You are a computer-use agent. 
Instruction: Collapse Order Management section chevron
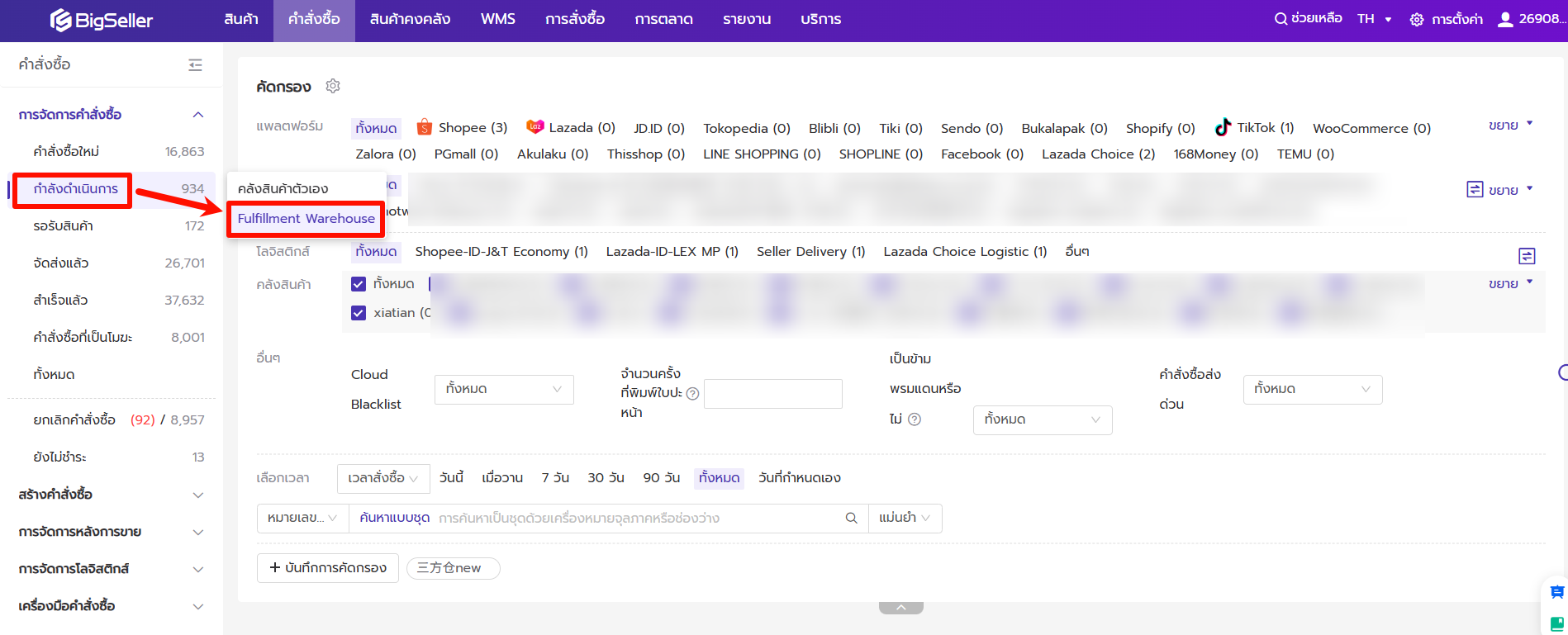pos(198,115)
